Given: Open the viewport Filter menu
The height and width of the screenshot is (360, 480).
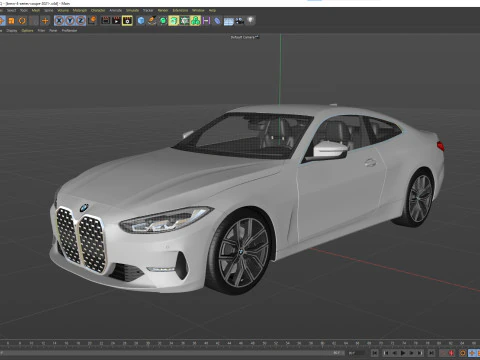Looking at the screenshot, I should pos(41,30).
